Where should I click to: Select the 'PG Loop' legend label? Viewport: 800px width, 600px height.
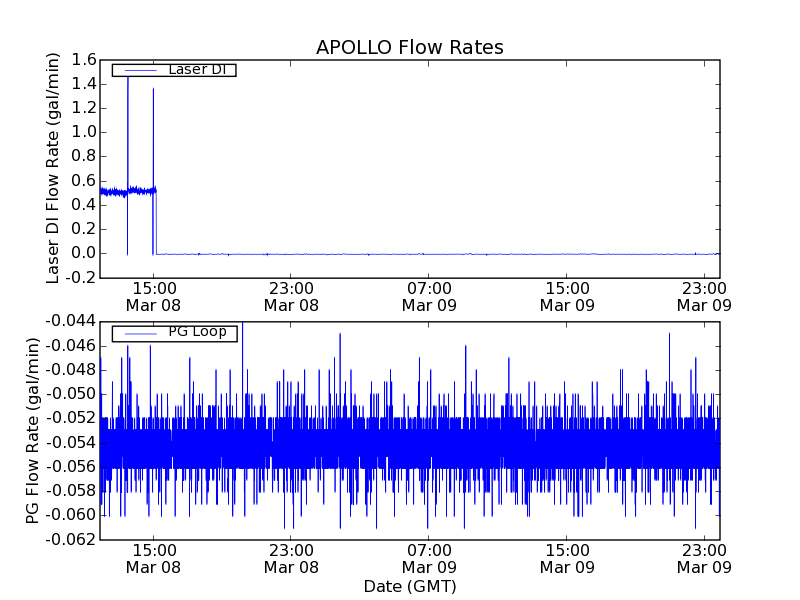tap(197, 332)
